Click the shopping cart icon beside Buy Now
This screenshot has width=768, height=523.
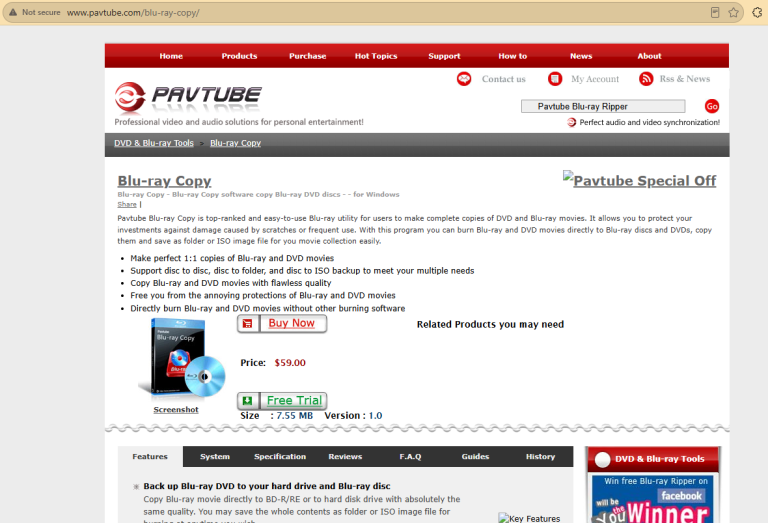248,324
